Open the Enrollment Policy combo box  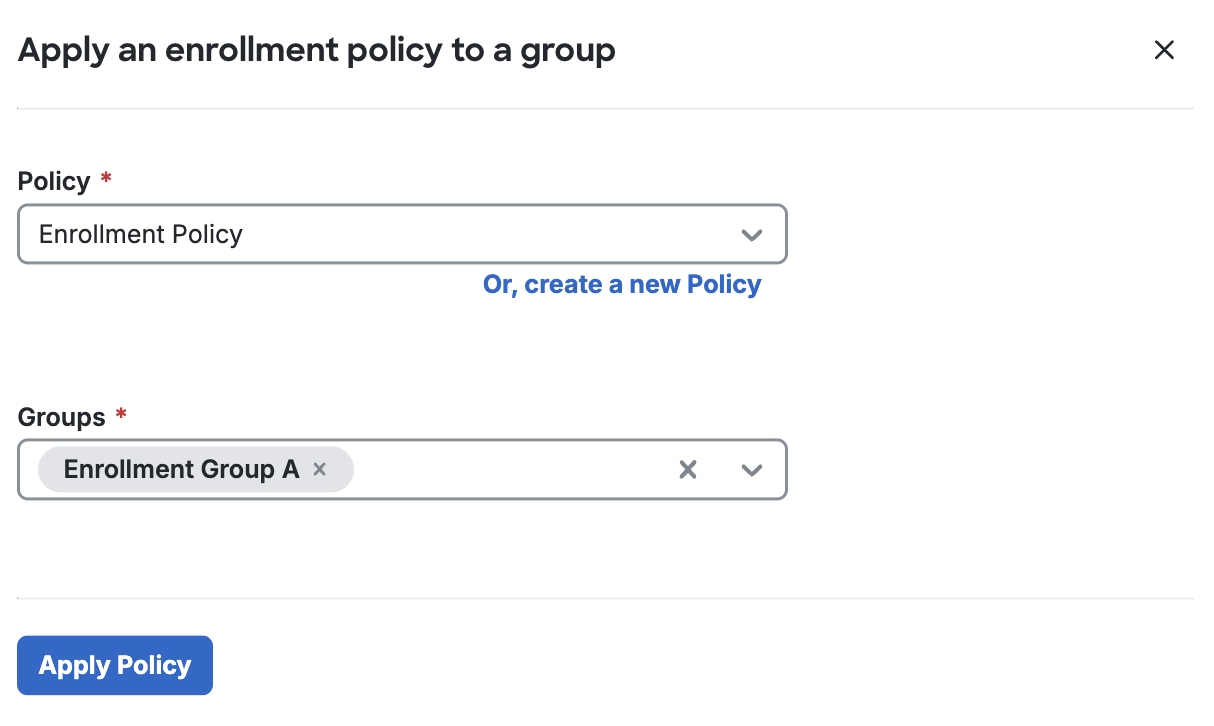coord(400,234)
